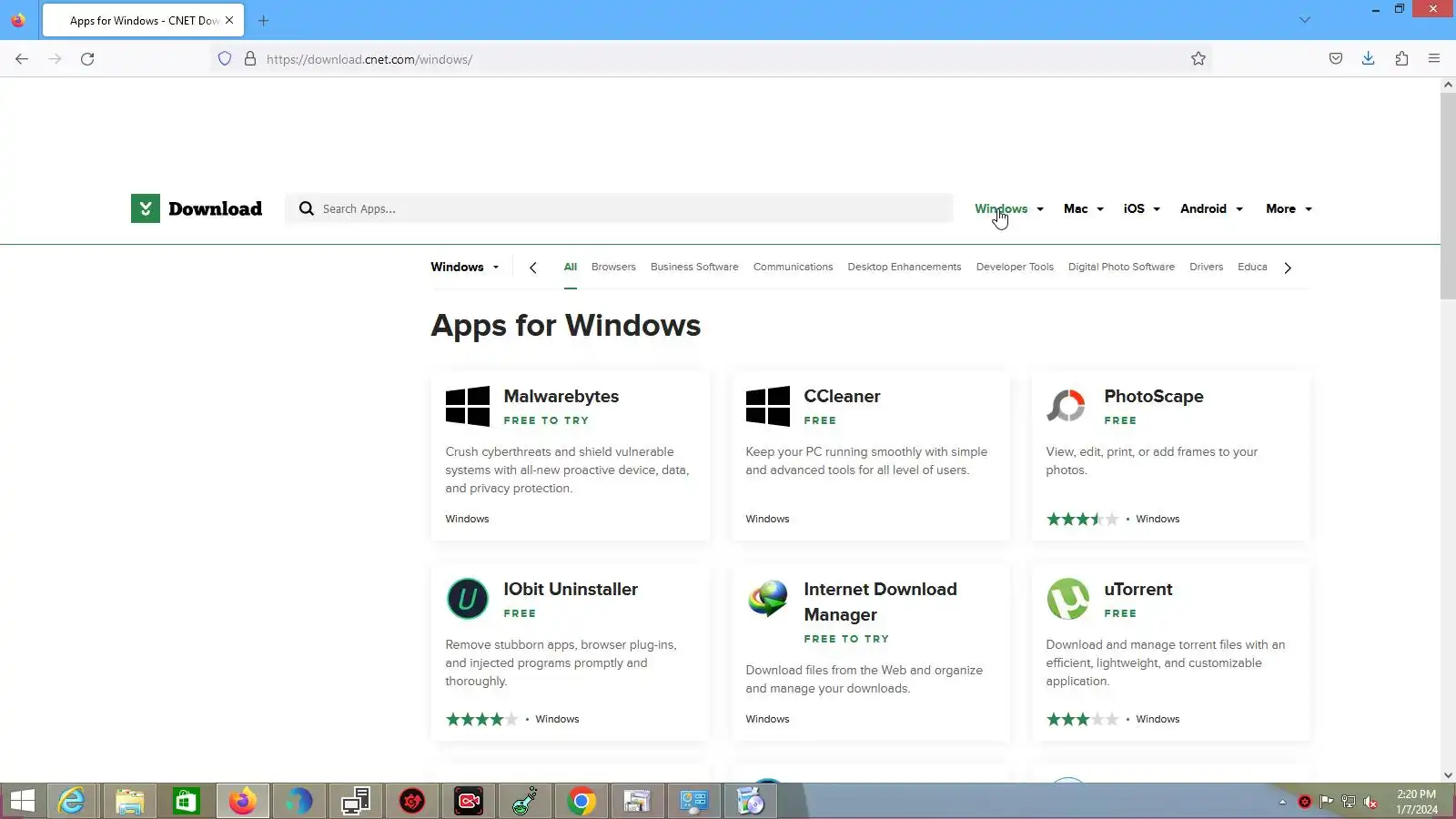Click the CNET Download logo icon

coord(146,208)
